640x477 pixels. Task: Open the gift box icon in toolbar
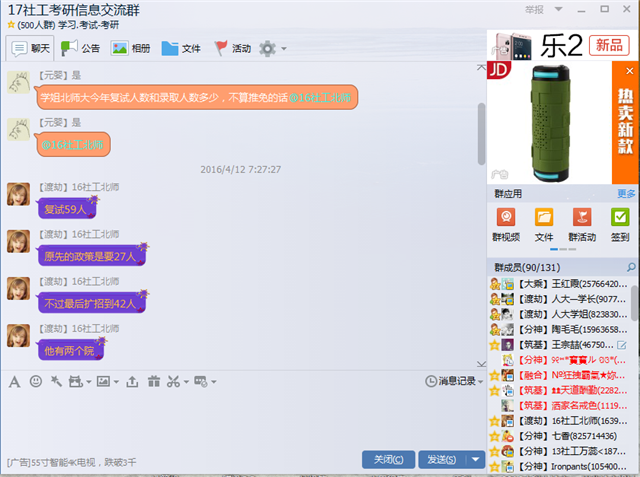152,381
